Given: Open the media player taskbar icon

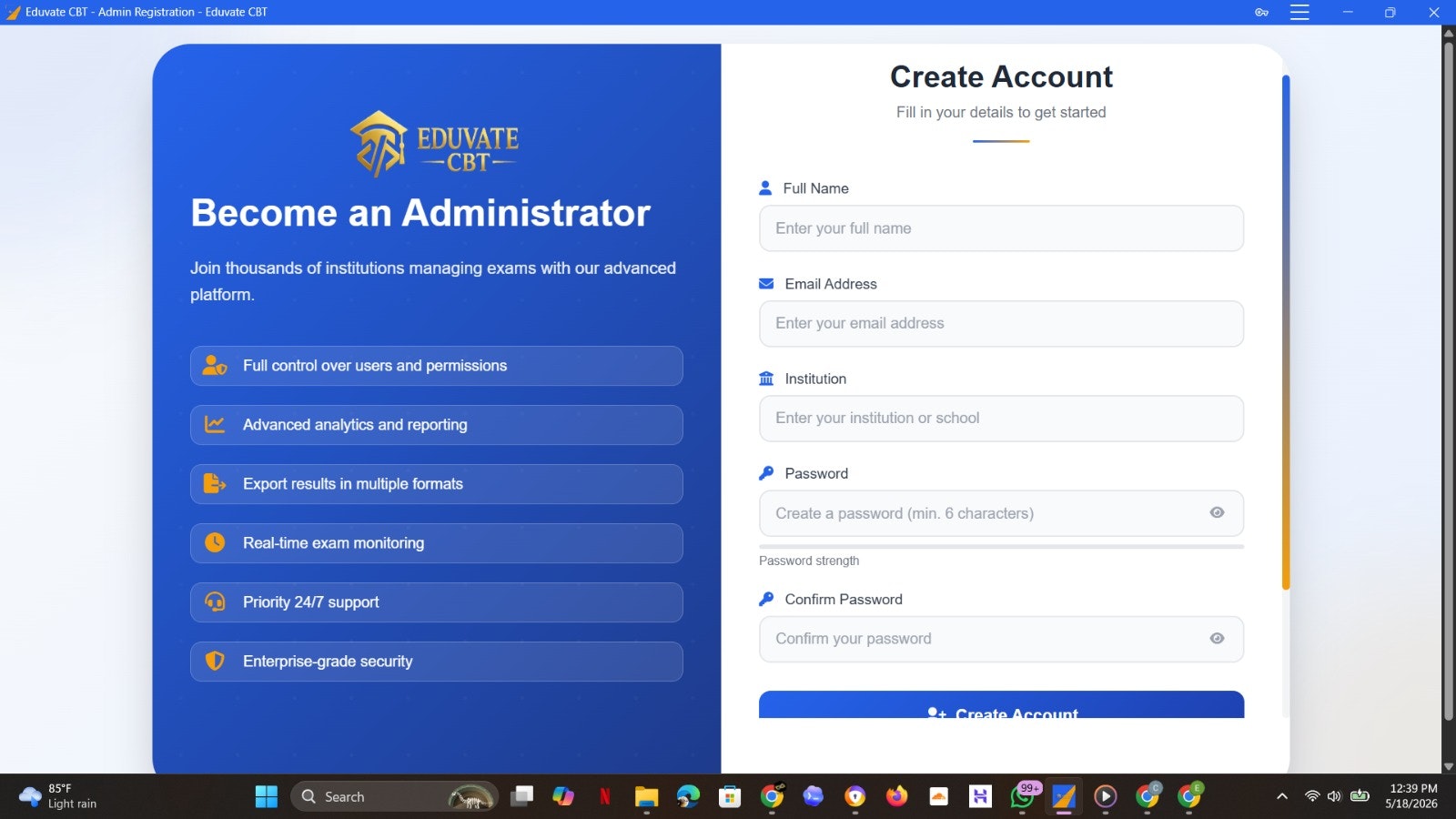Looking at the screenshot, I should click(x=1106, y=797).
